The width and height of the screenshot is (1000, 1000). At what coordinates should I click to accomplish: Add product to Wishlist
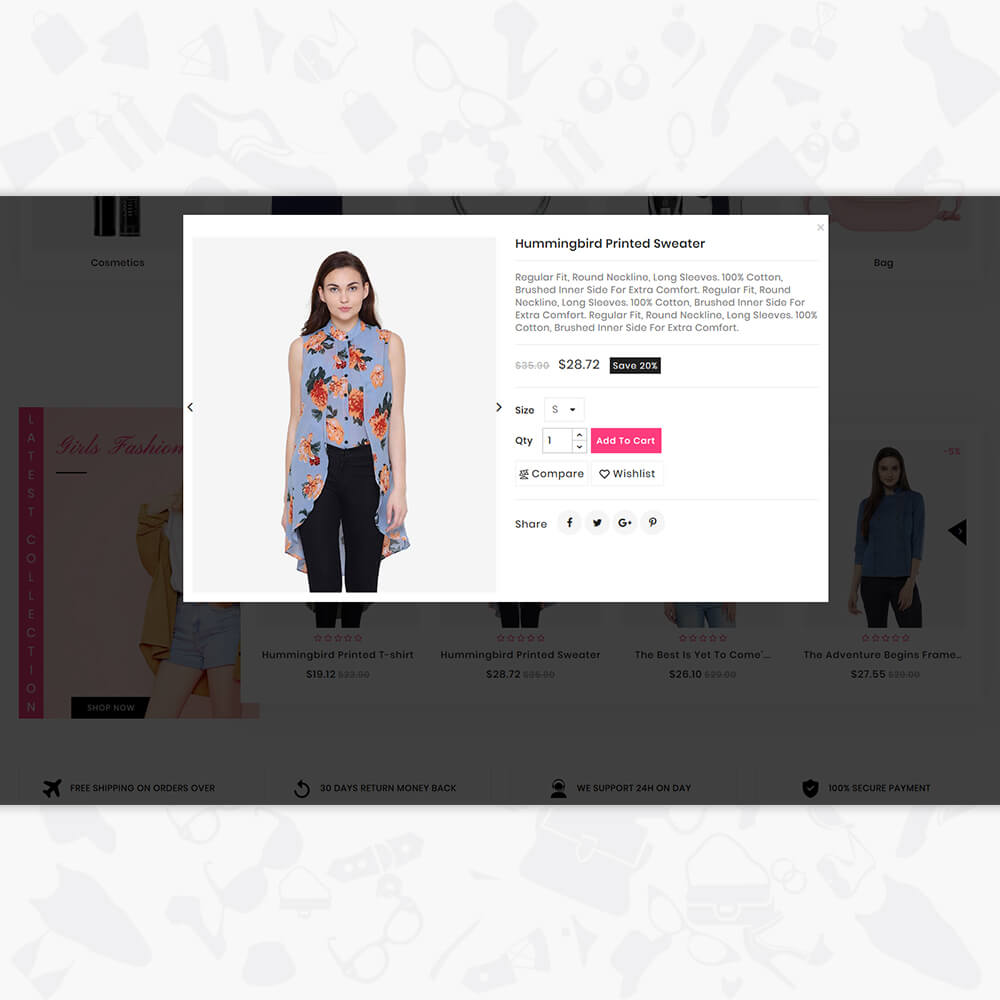[x=628, y=474]
